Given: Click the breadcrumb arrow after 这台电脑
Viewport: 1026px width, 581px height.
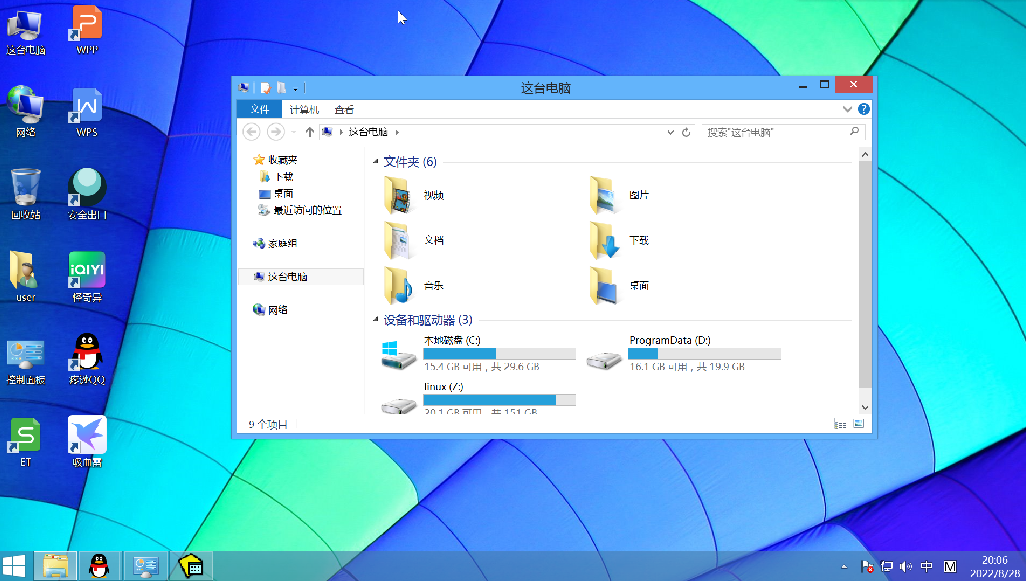Looking at the screenshot, I should pos(397,132).
